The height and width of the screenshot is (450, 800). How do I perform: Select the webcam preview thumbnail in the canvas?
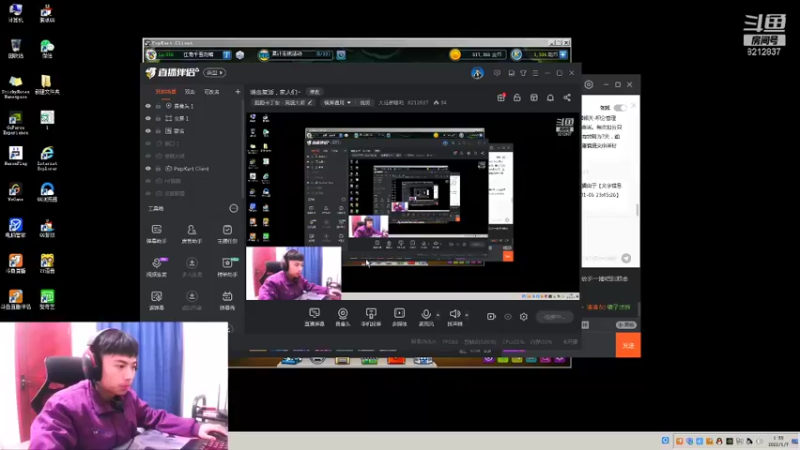click(x=294, y=273)
